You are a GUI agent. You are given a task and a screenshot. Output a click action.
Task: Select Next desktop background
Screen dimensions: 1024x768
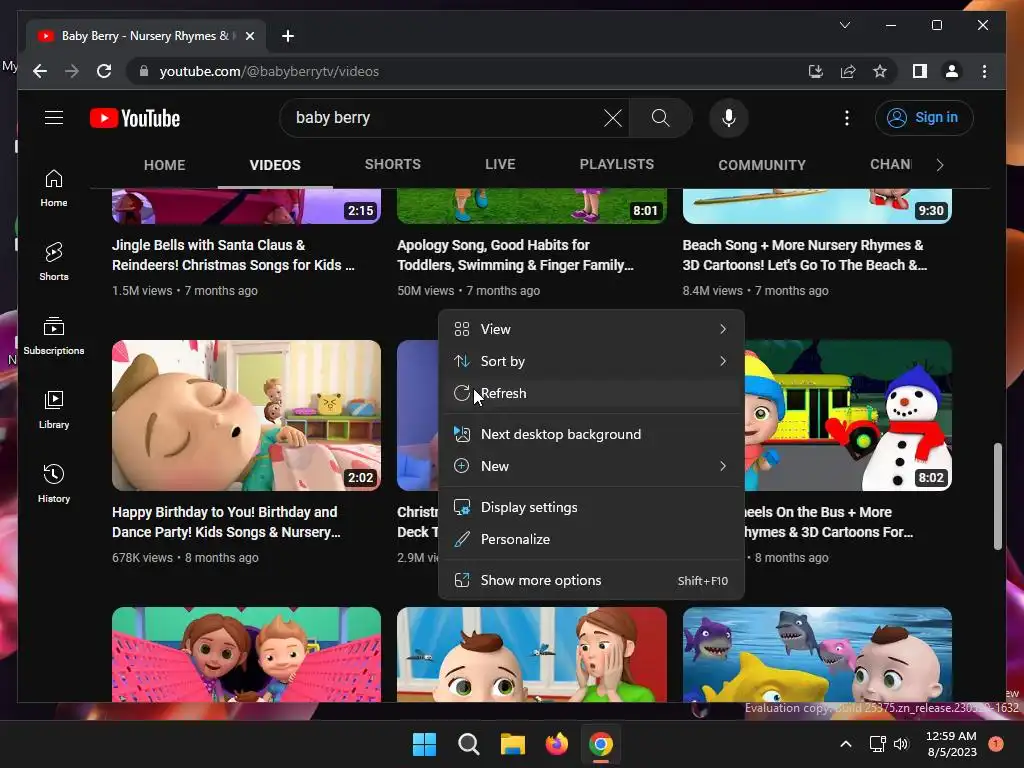tap(591, 434)
